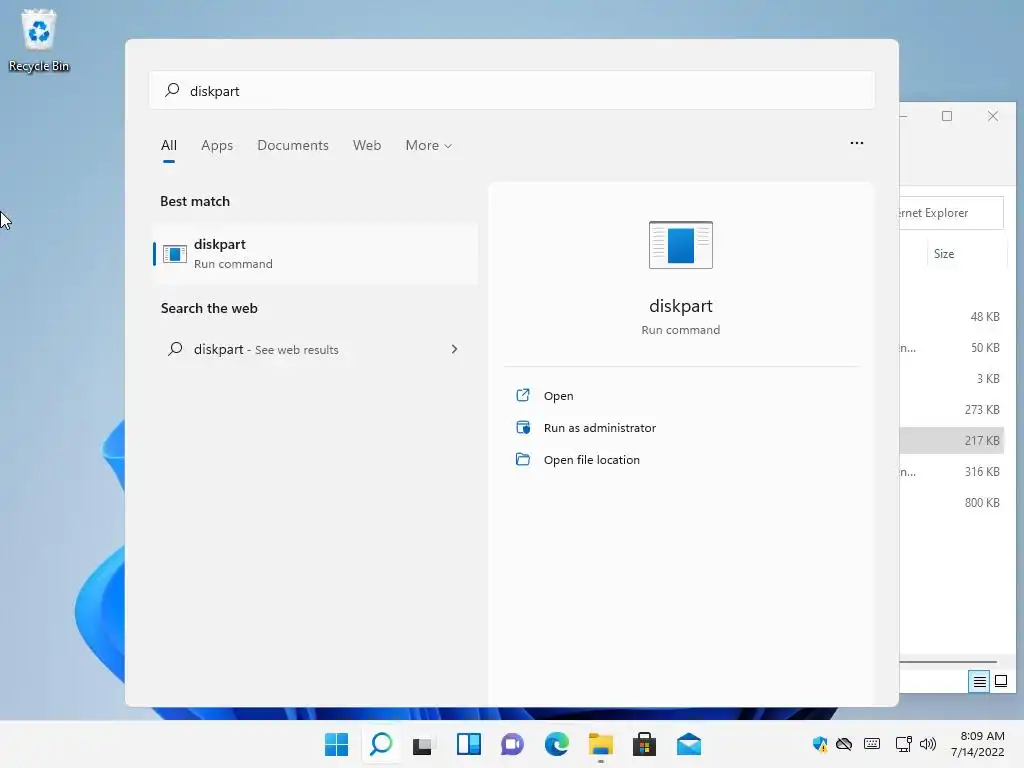Click the magnifier icon in the search box
Screen dimensions: 1024x768
[172, 90]
